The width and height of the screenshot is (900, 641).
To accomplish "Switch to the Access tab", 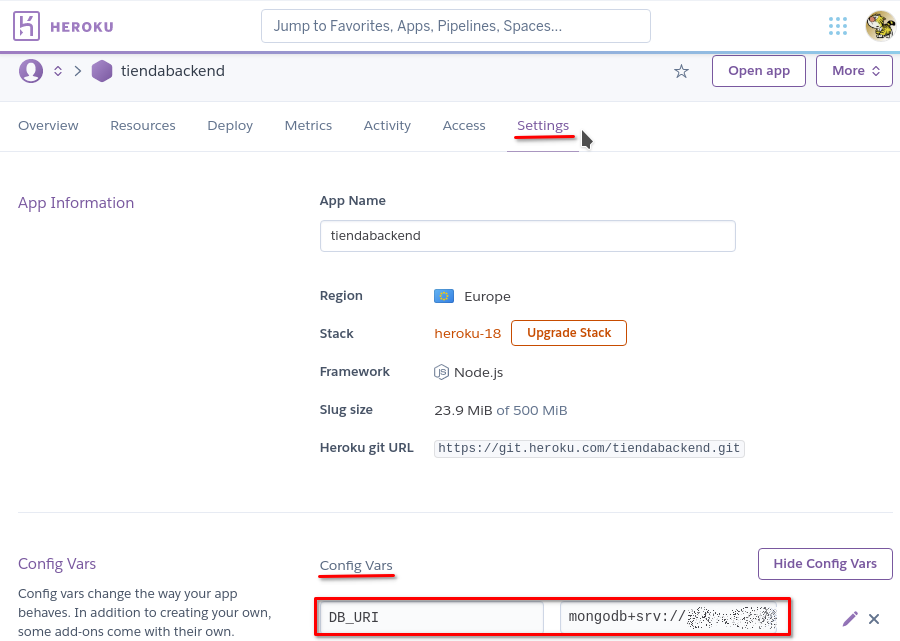I will [x=464, y=126].
